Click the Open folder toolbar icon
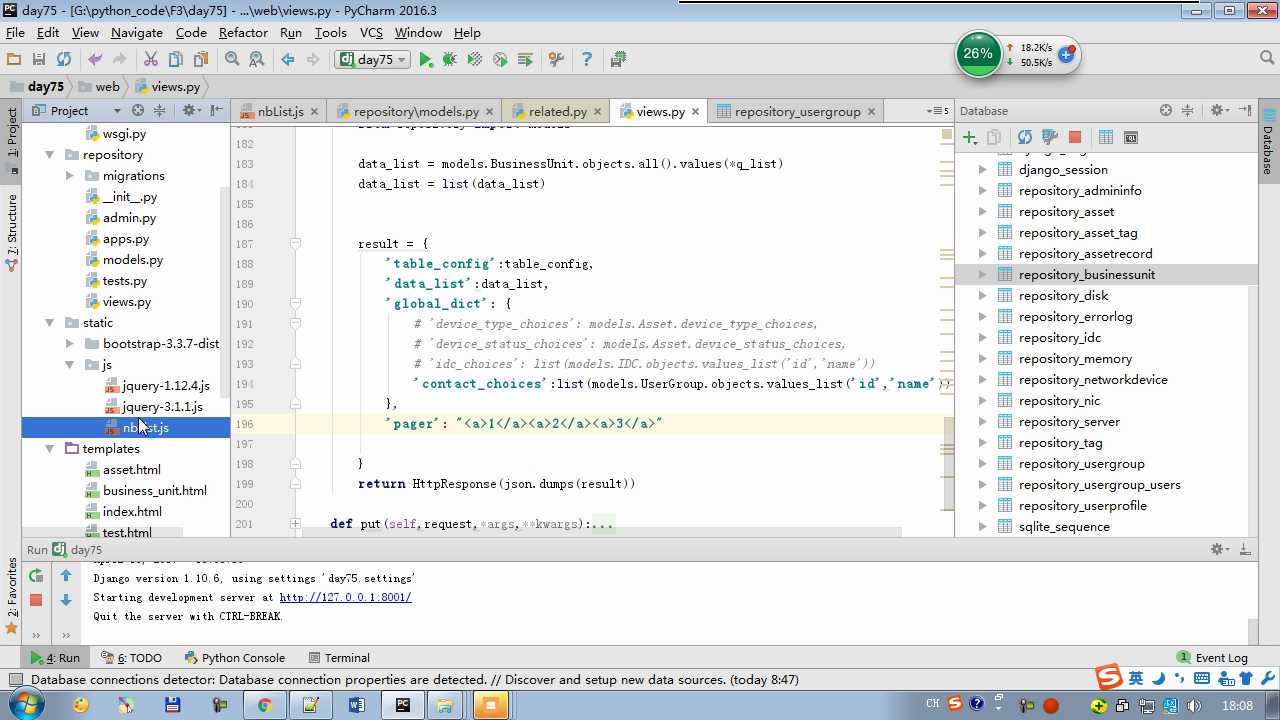1280x720 pixels. point(14,60)
